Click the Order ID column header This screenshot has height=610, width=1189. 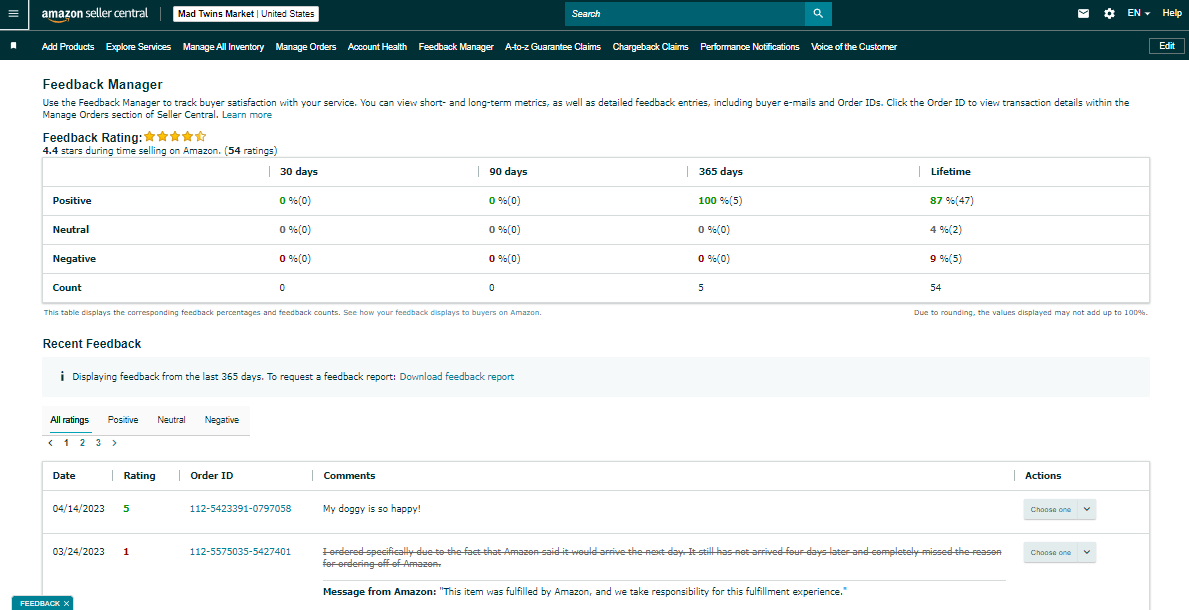click(212, 476)
